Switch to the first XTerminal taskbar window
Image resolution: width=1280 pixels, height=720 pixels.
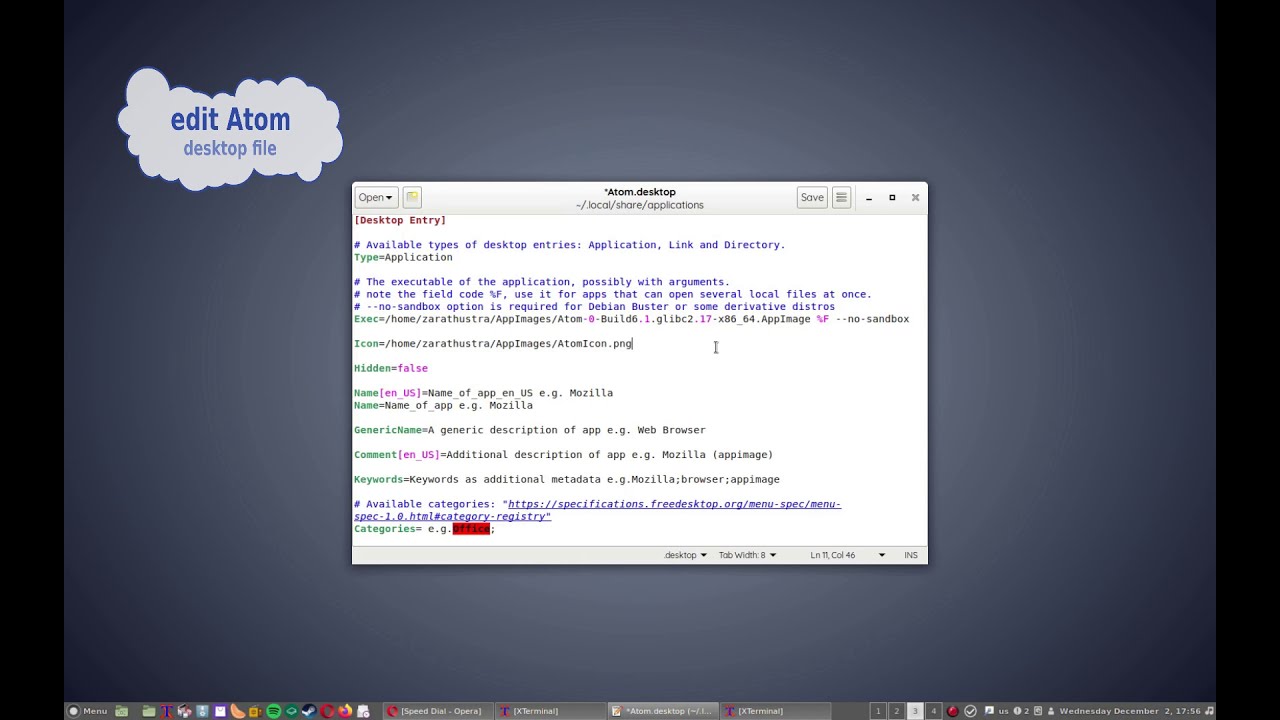coord(549,711)
